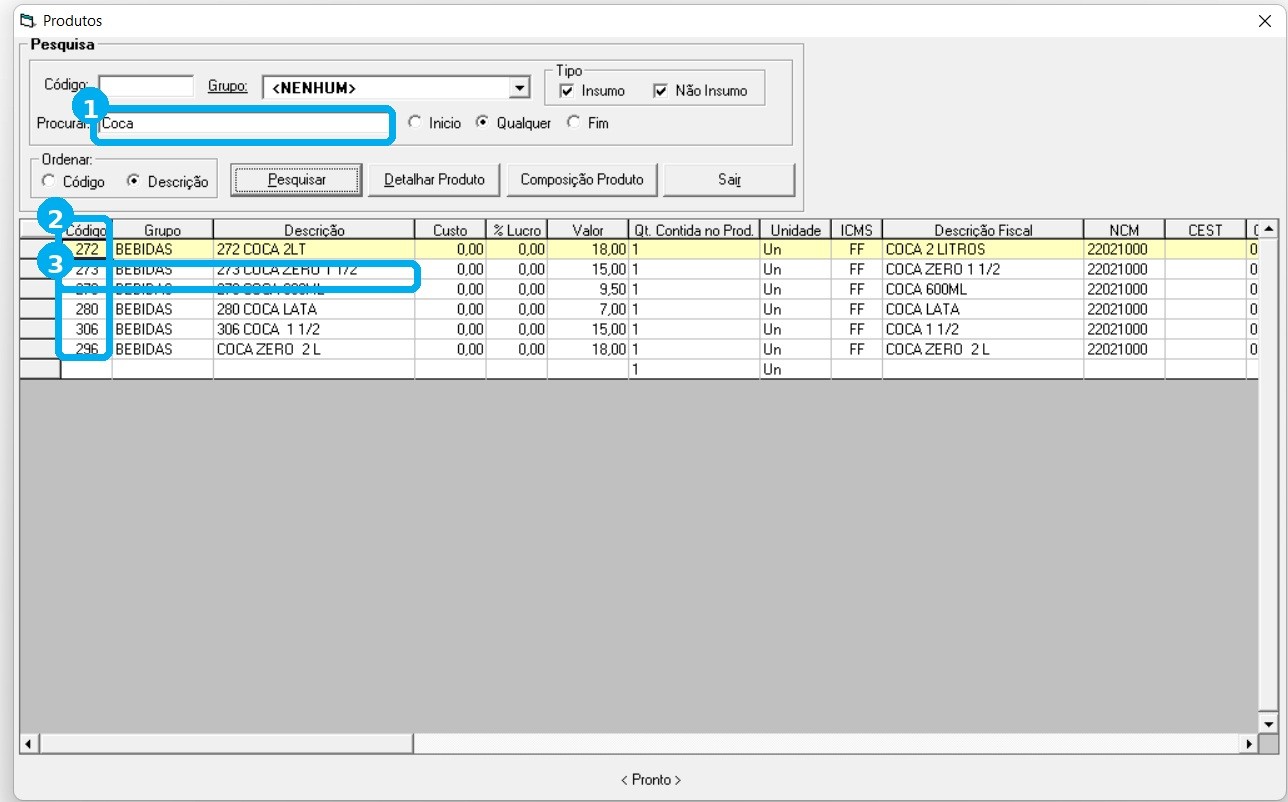Image resolution: width=1288 pixels, height=802 pixels.
Task: Click the grid scroll down arrow
Action: (x=1268, y=723)
